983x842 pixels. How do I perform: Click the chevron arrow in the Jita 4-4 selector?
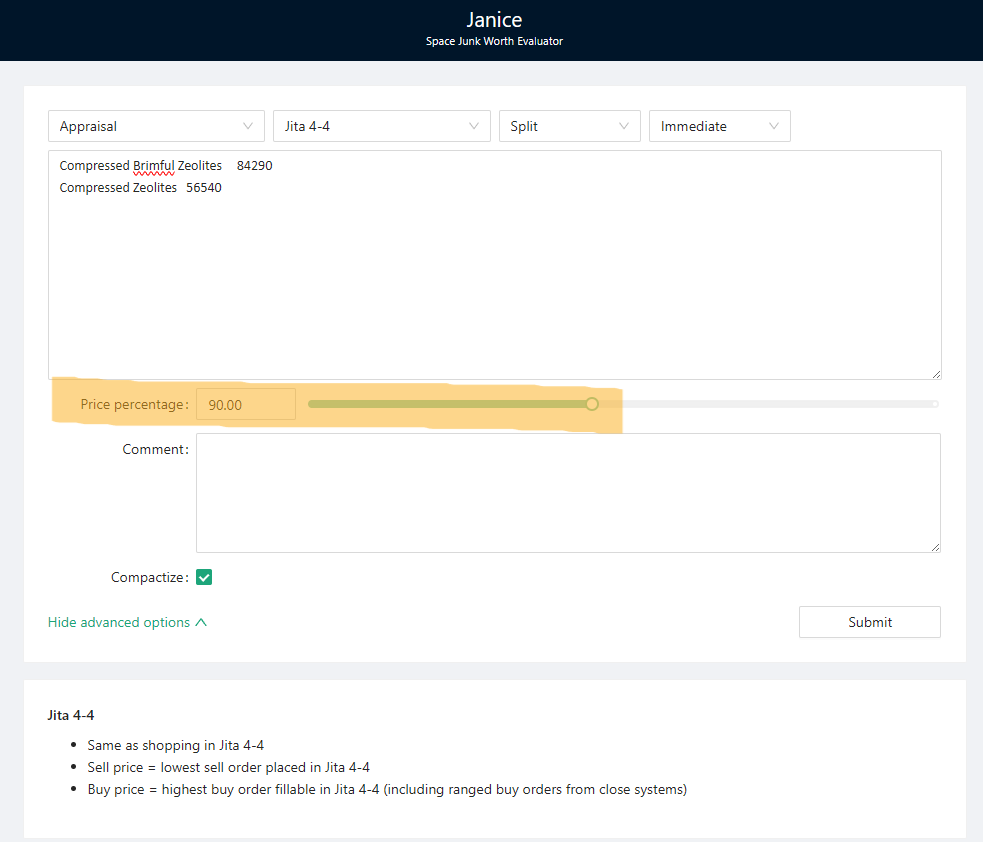(x=474, y=126)
